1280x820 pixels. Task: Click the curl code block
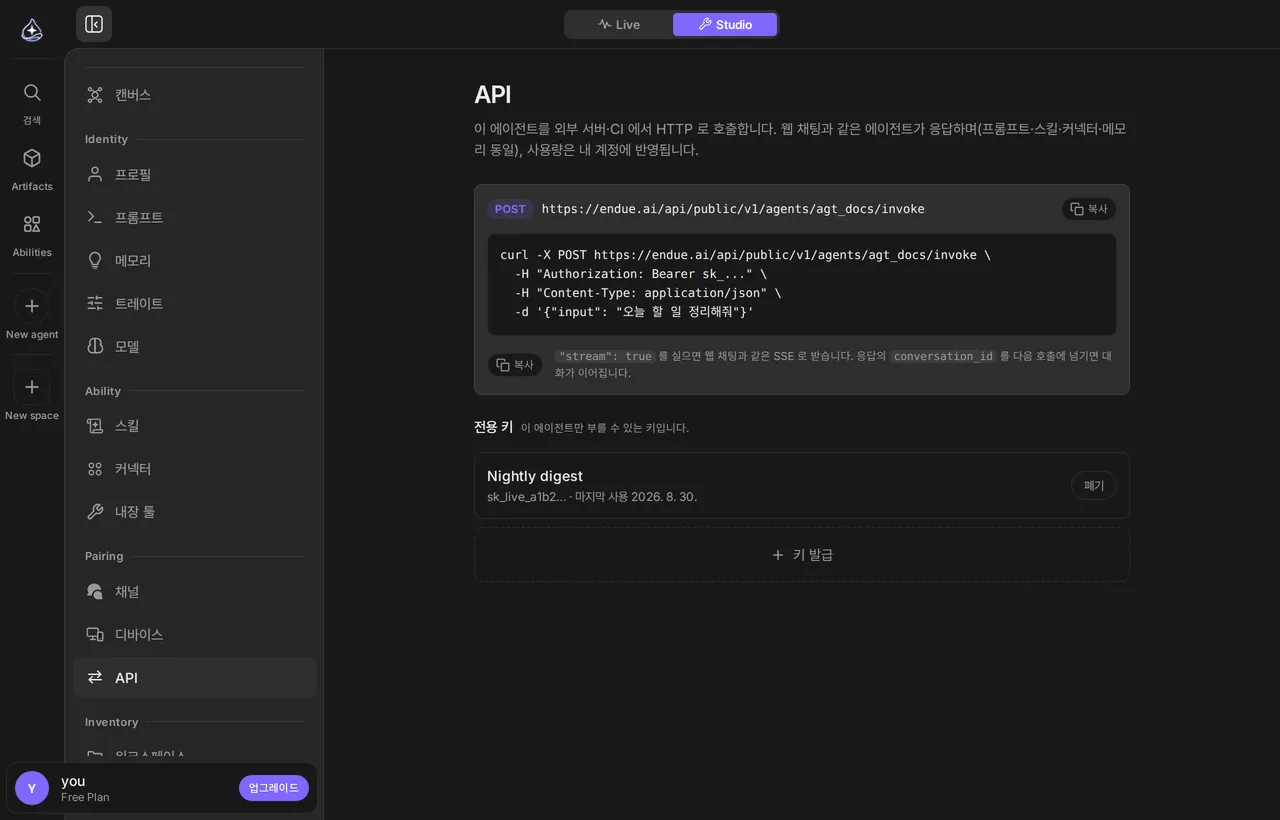802,284
